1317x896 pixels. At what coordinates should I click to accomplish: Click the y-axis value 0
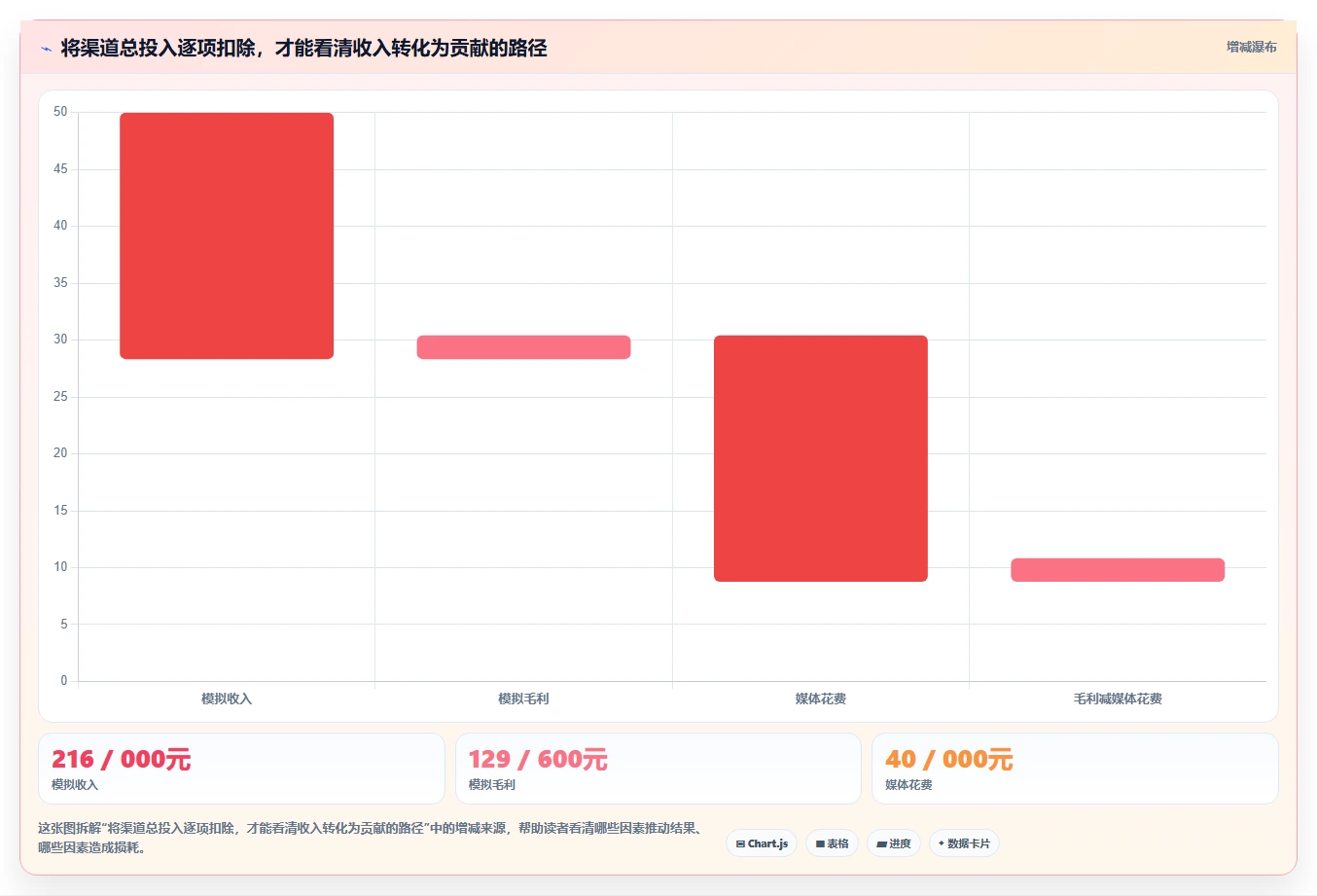coord(64,681)
